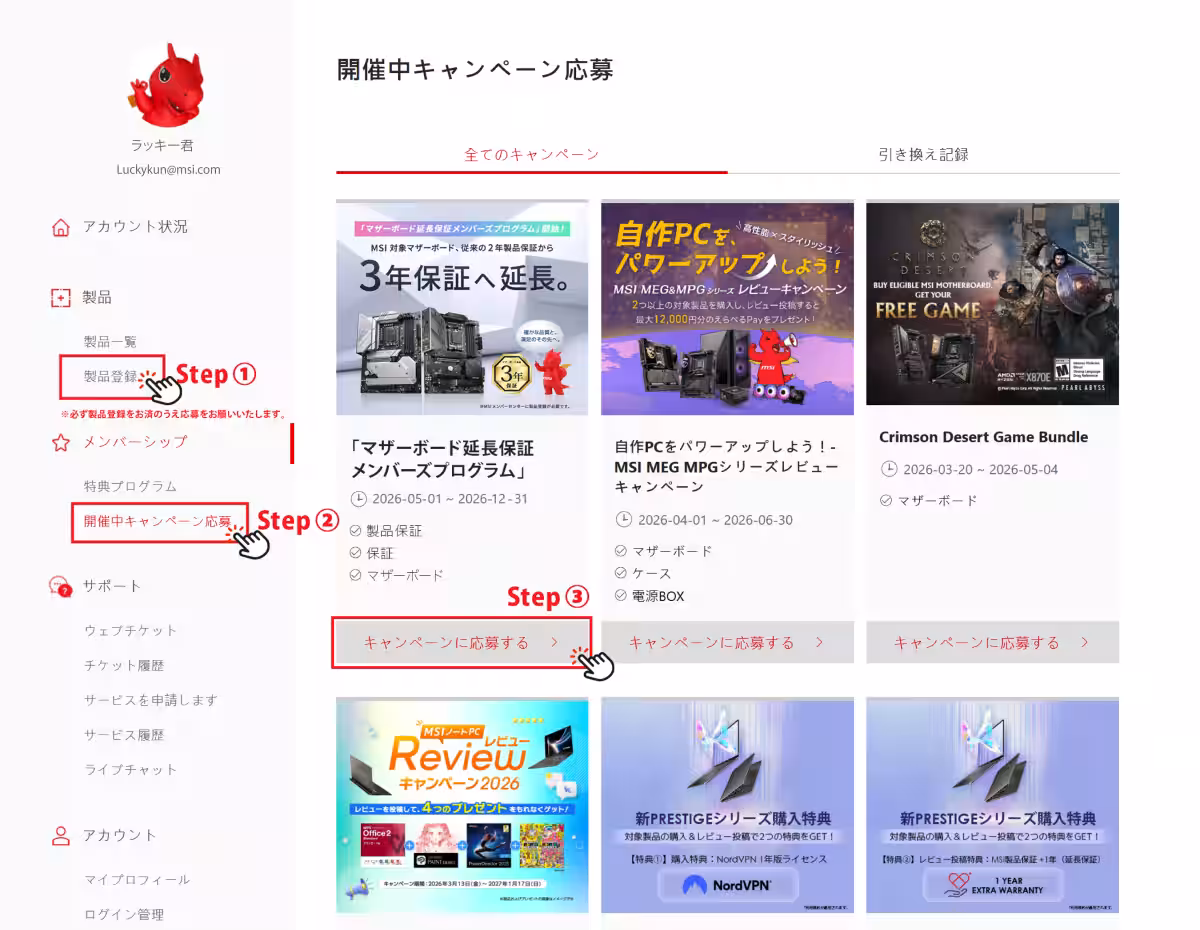Open the 3年保証へ延長 campaign banner image
Screen dimensions: 1200x930
tap(462, 308)
